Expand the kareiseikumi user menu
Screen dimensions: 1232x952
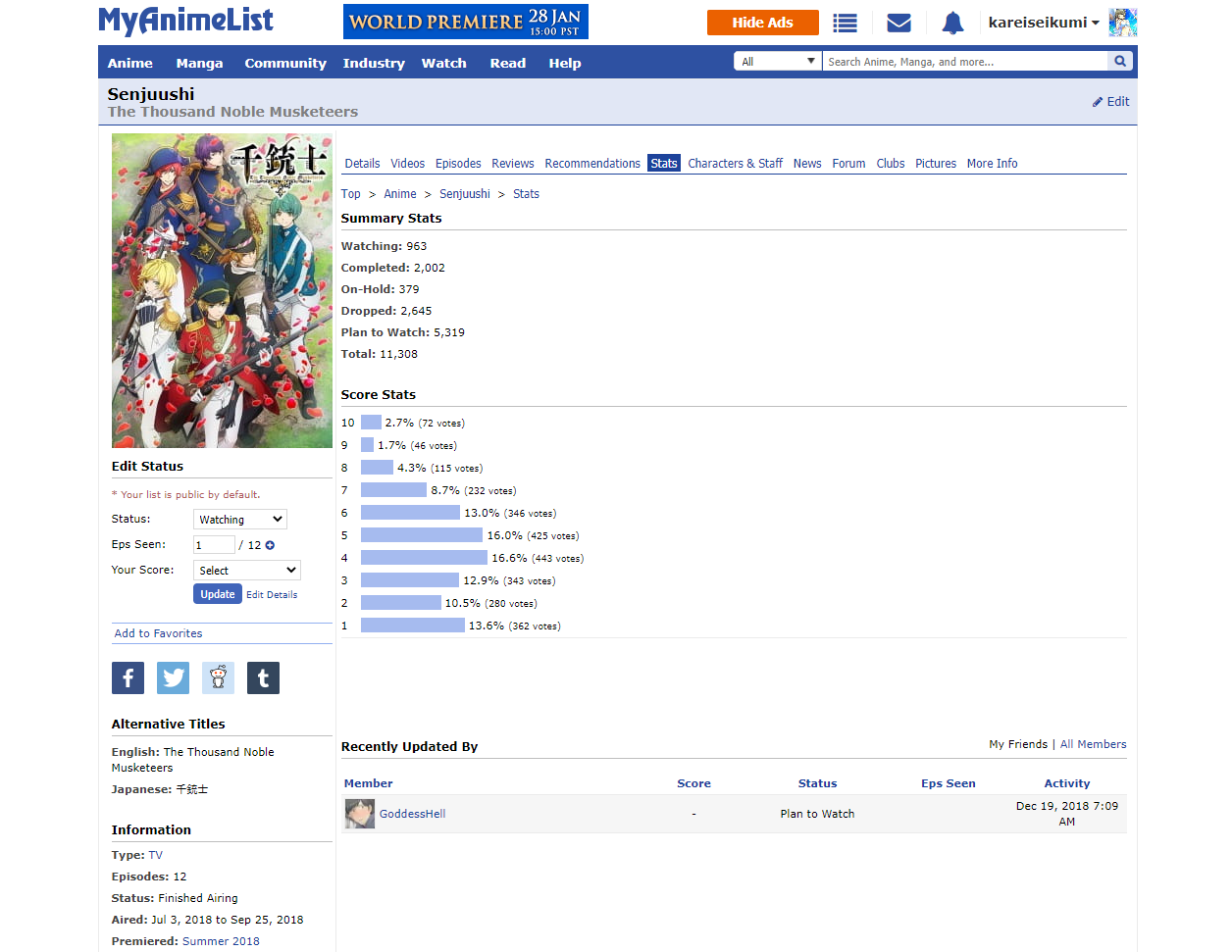(x=1044, y=23)
